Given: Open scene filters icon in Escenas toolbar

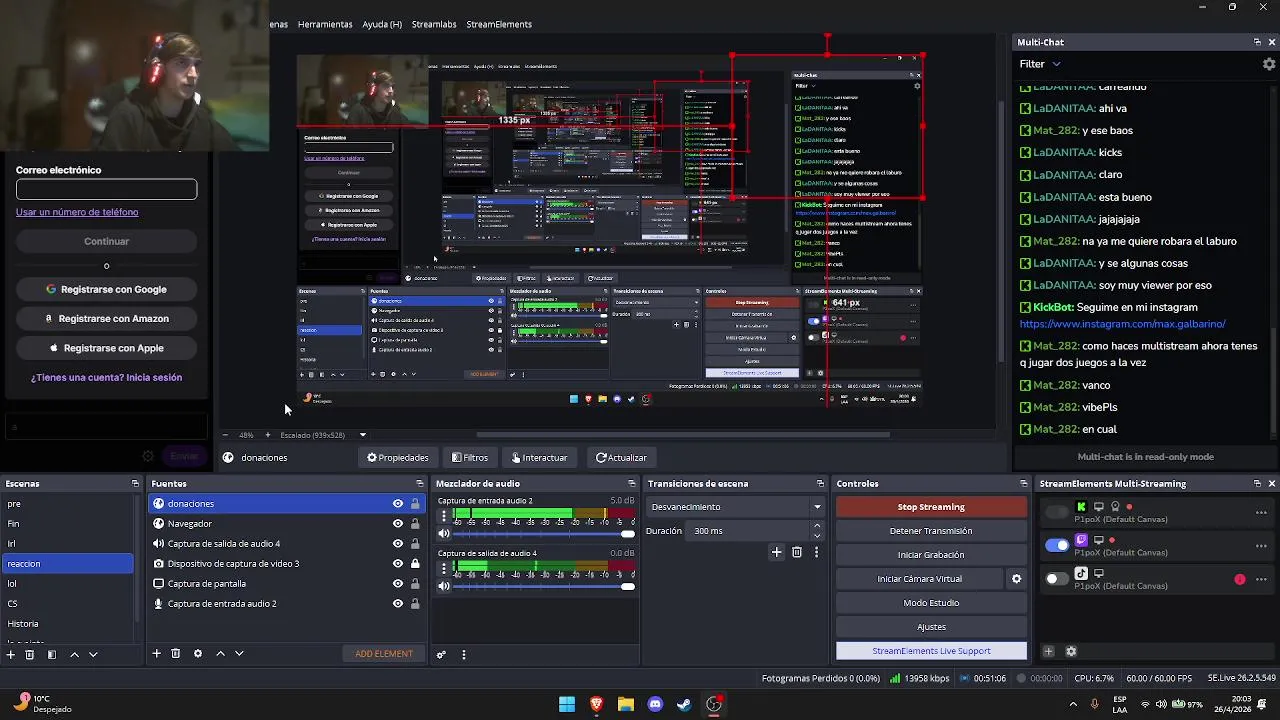Looking at the screenshot, I should 51,654.
